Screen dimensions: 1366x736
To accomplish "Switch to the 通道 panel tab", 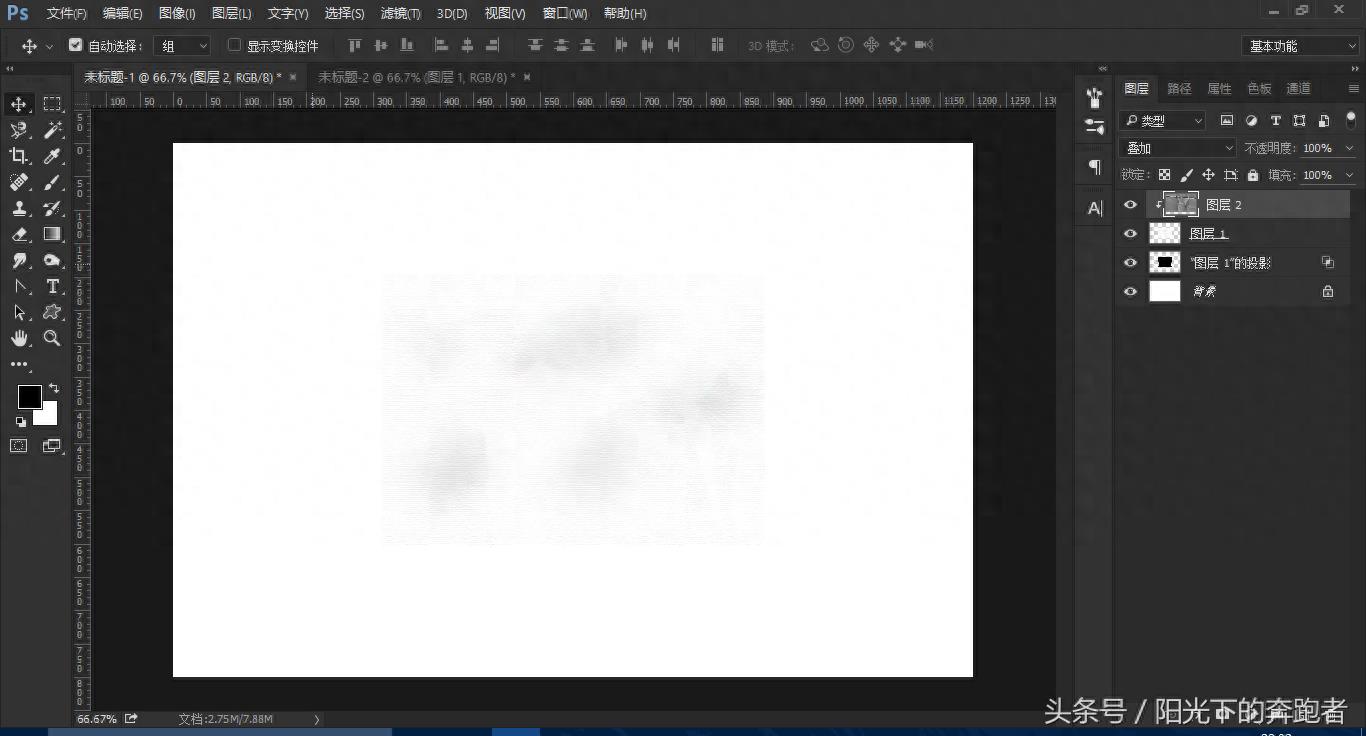I will coord(1299,89).
